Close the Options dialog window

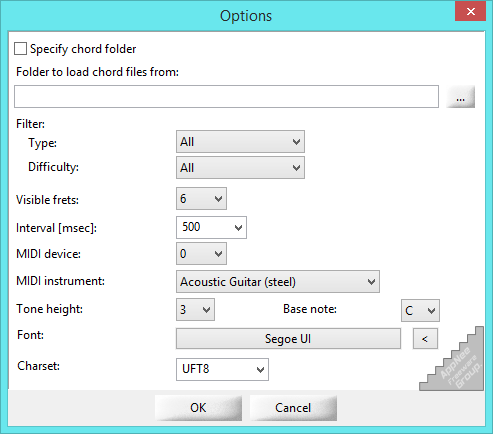(x=470, y=11)
